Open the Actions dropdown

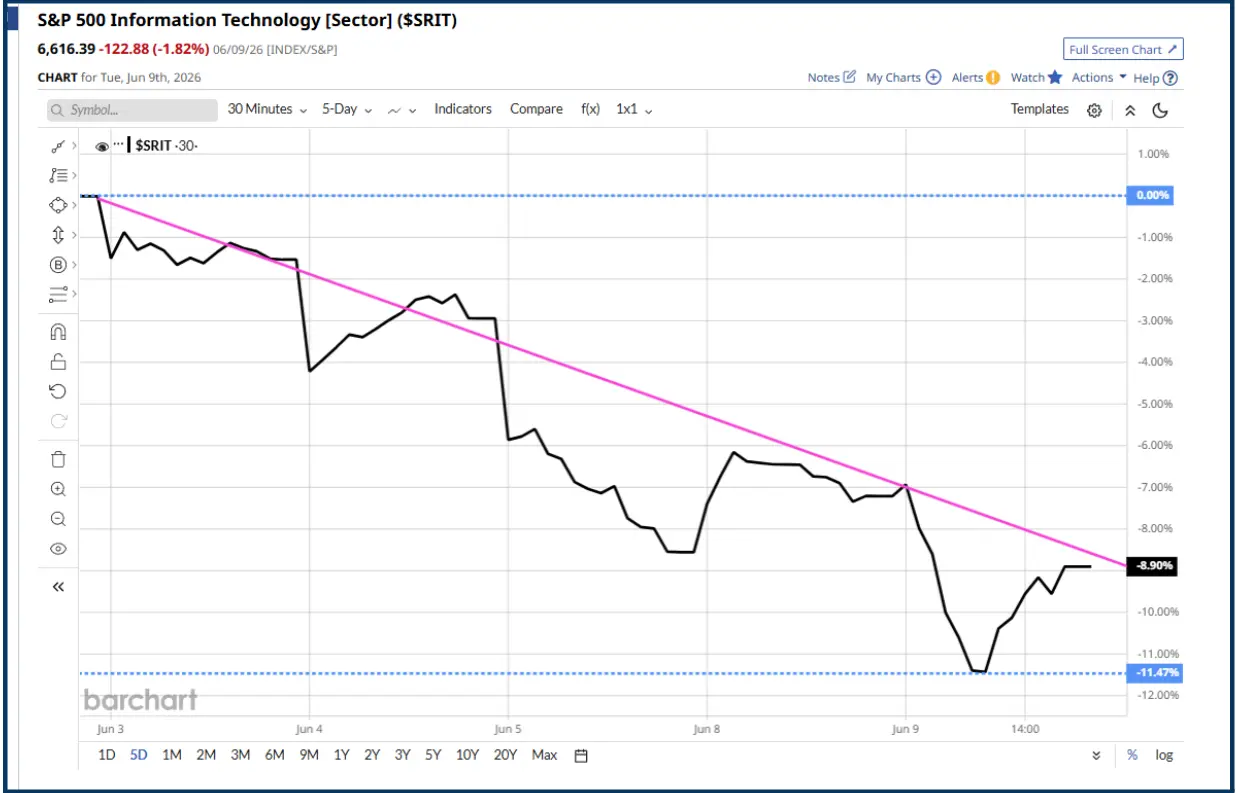coord(1099,77)
